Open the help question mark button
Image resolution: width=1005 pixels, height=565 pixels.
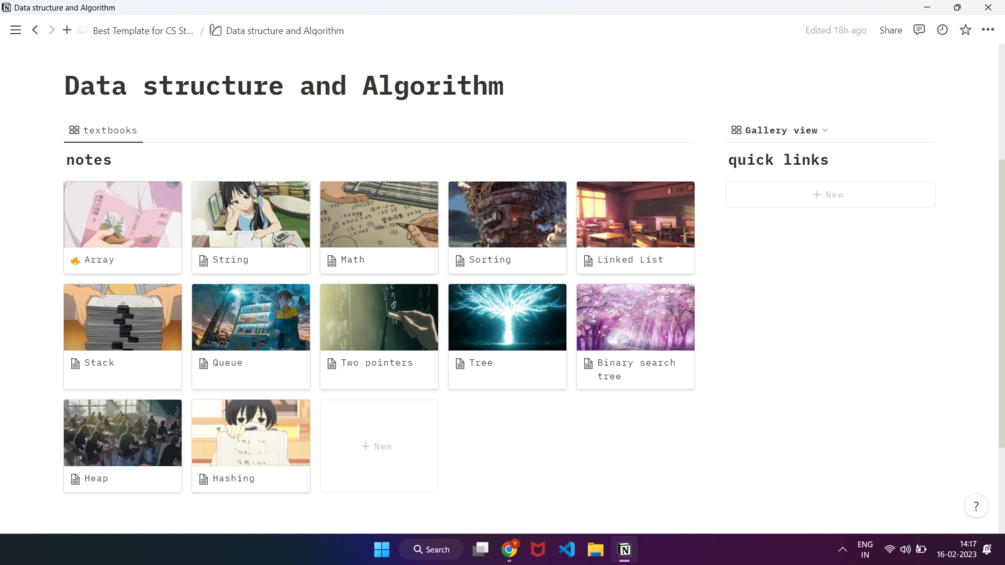tap(976, 506)
